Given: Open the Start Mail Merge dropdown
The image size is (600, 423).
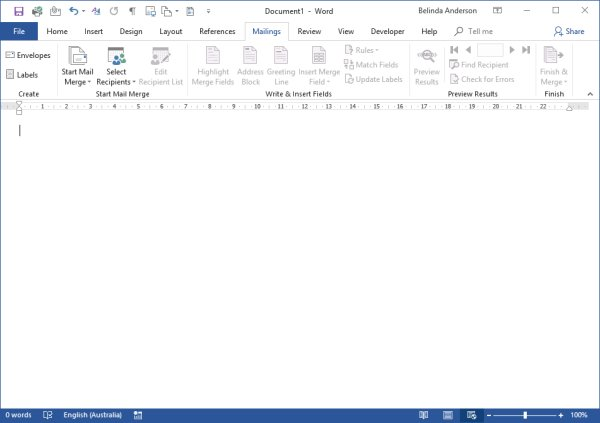Looking at the screenshot, I should [77, 66].
